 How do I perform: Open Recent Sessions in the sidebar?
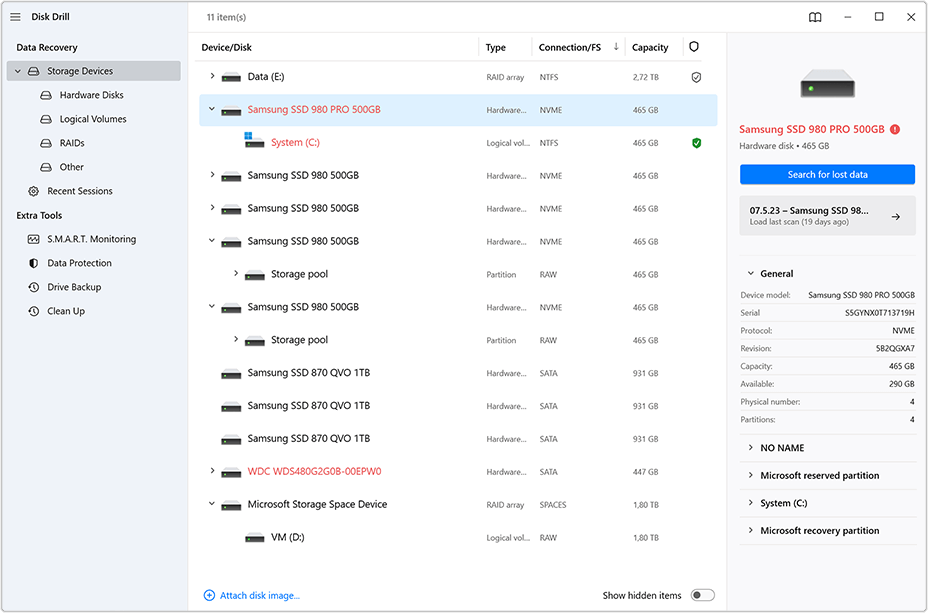click(x=80, y=191)
